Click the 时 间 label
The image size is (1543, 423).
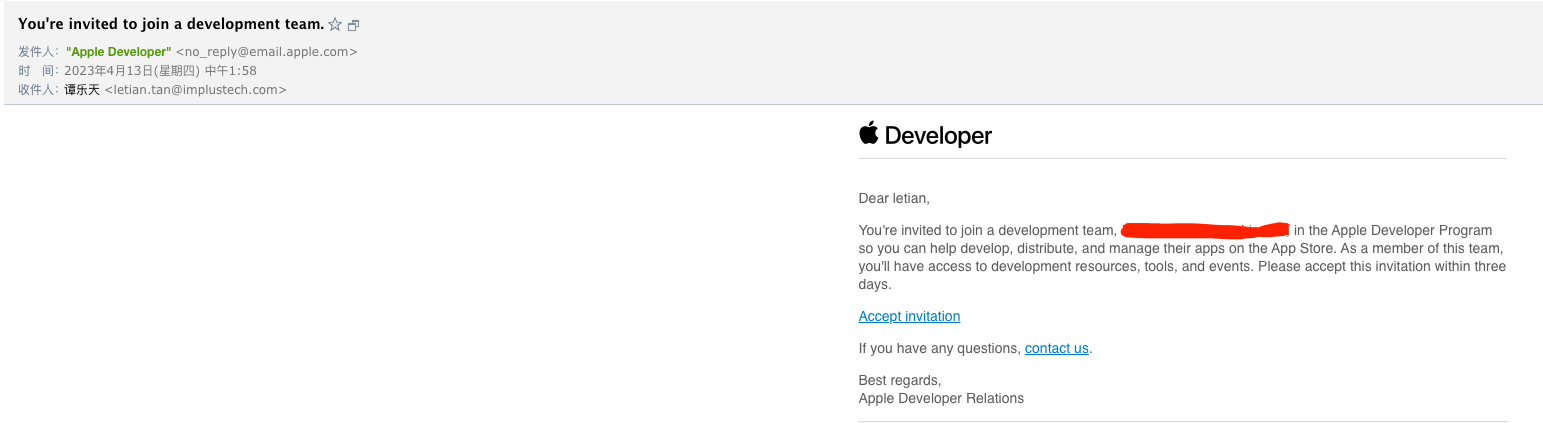39,70
